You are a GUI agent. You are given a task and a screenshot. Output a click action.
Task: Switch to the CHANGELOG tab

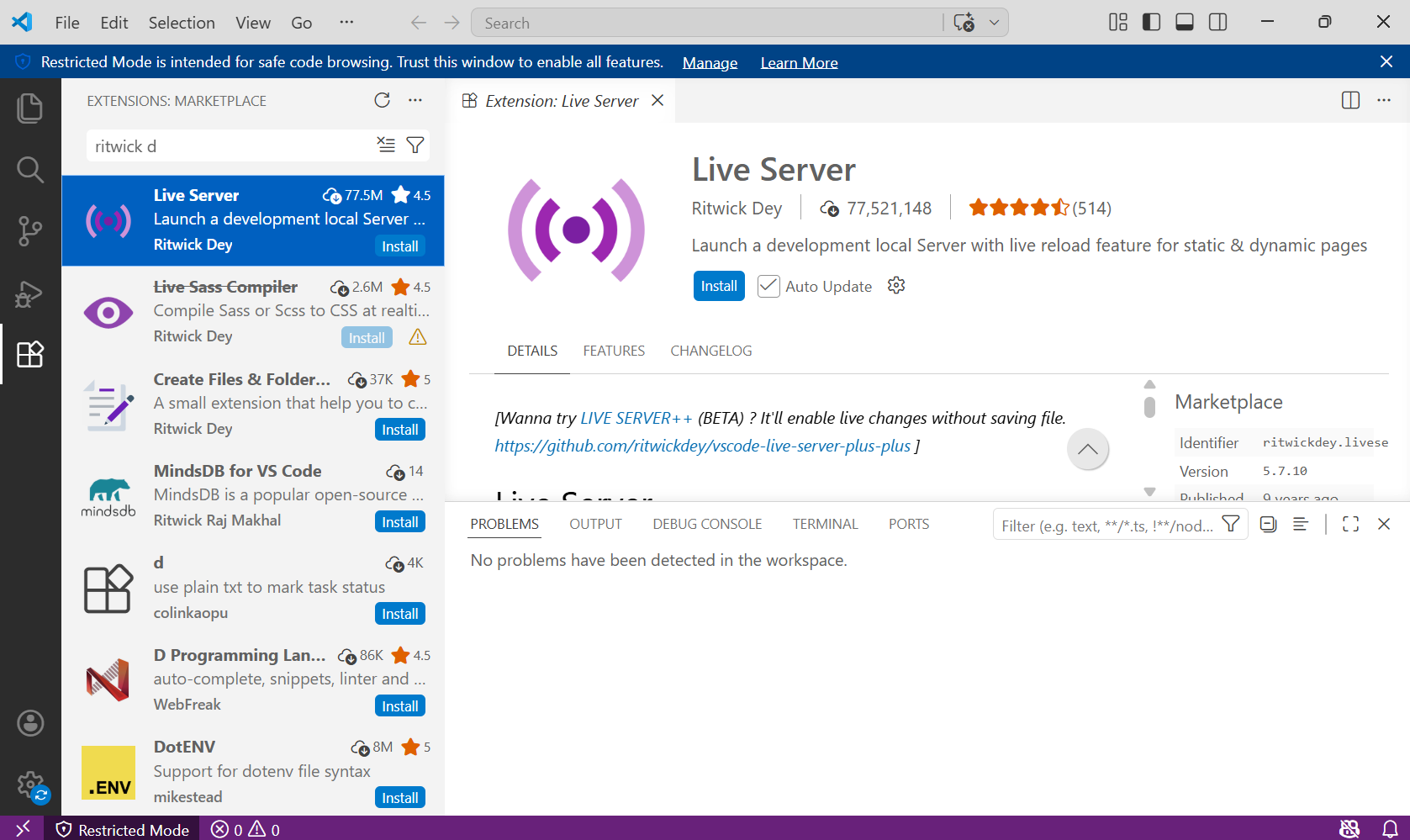tap(711, 351)
